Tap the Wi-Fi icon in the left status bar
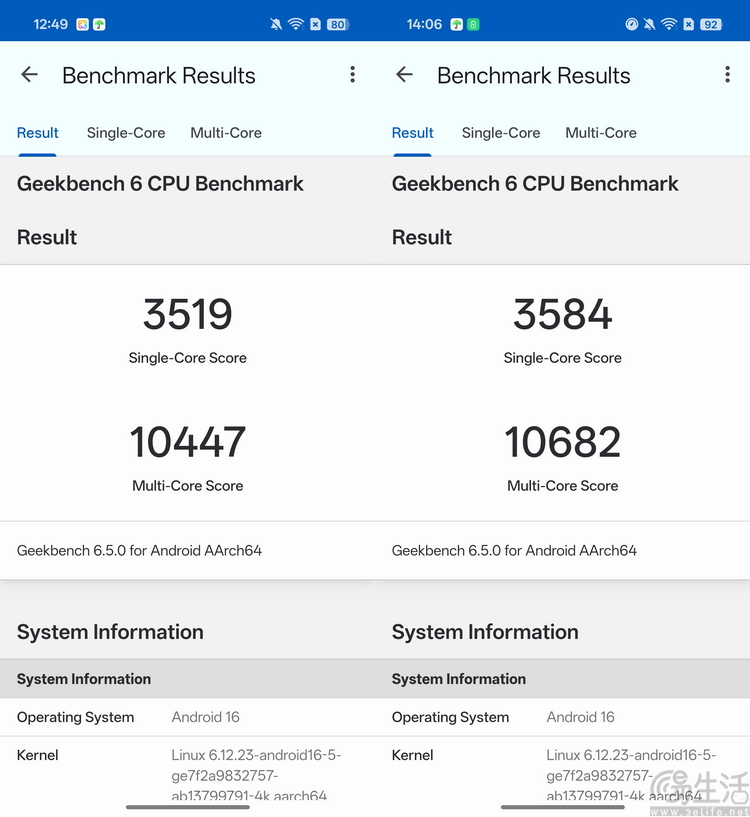750x817 pixels. 296,24
